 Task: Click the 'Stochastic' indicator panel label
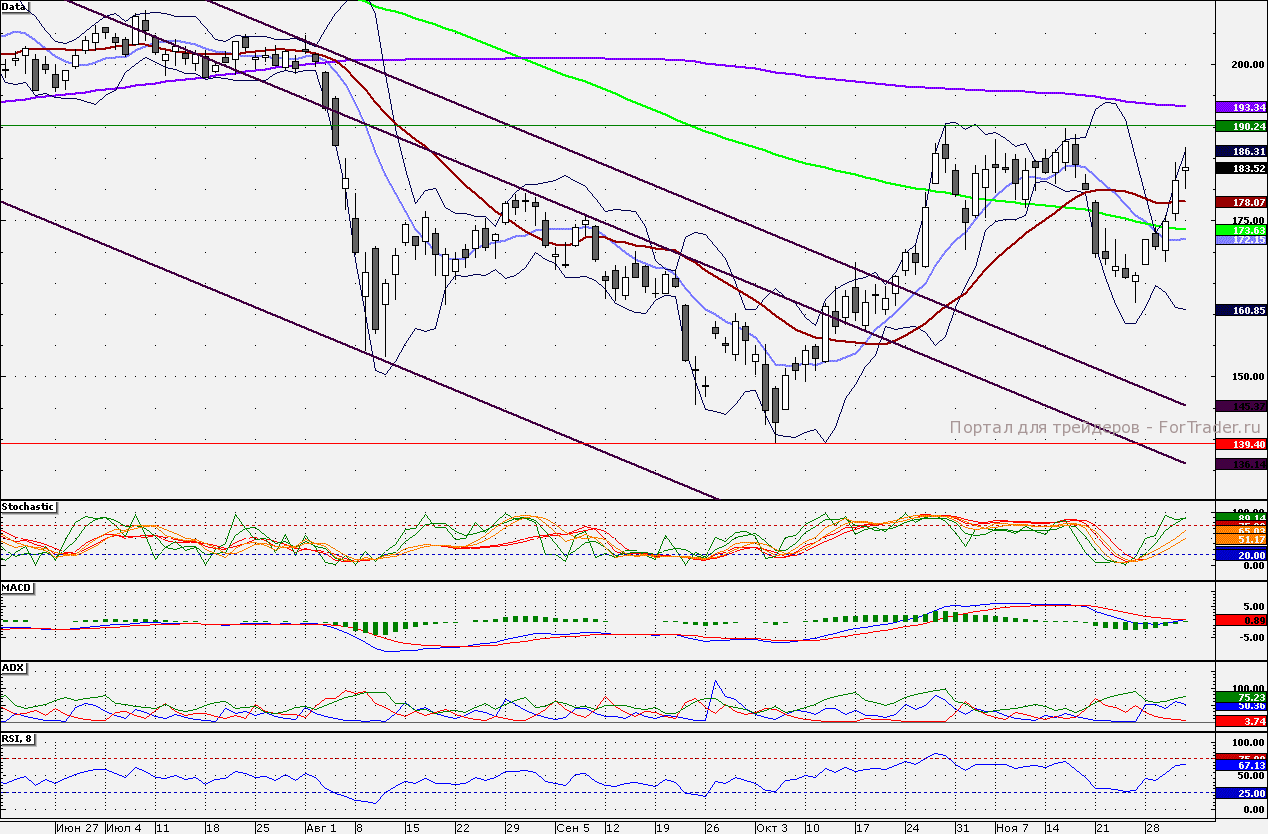(29, 507)
